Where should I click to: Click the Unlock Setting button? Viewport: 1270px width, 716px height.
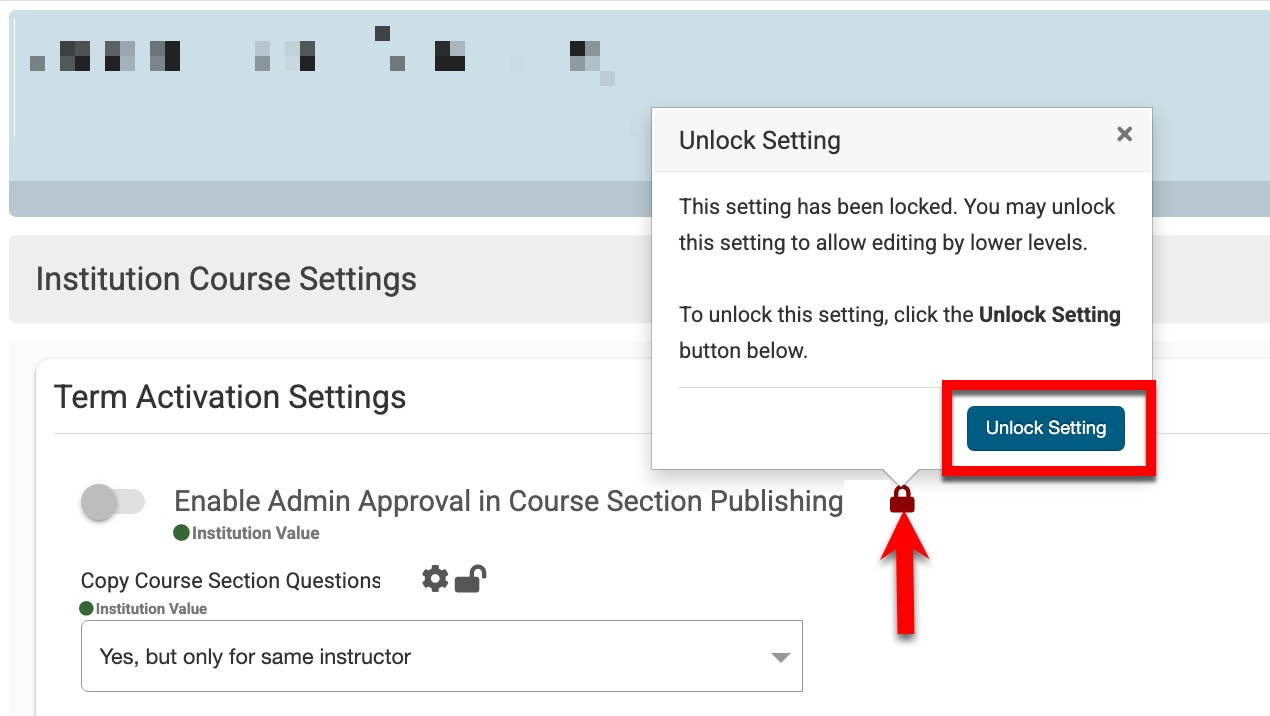[1045, 428]
